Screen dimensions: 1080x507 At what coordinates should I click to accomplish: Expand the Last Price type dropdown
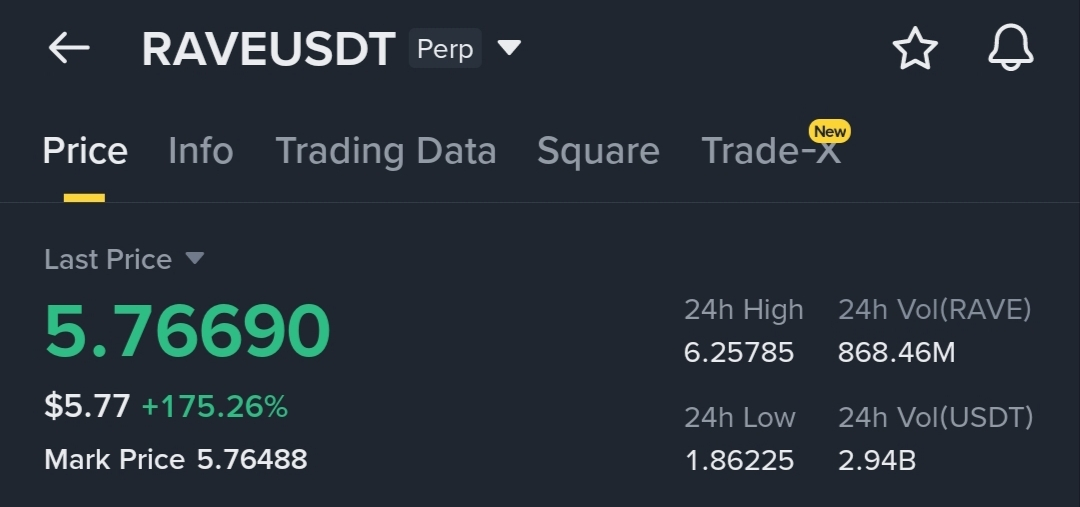194,259
